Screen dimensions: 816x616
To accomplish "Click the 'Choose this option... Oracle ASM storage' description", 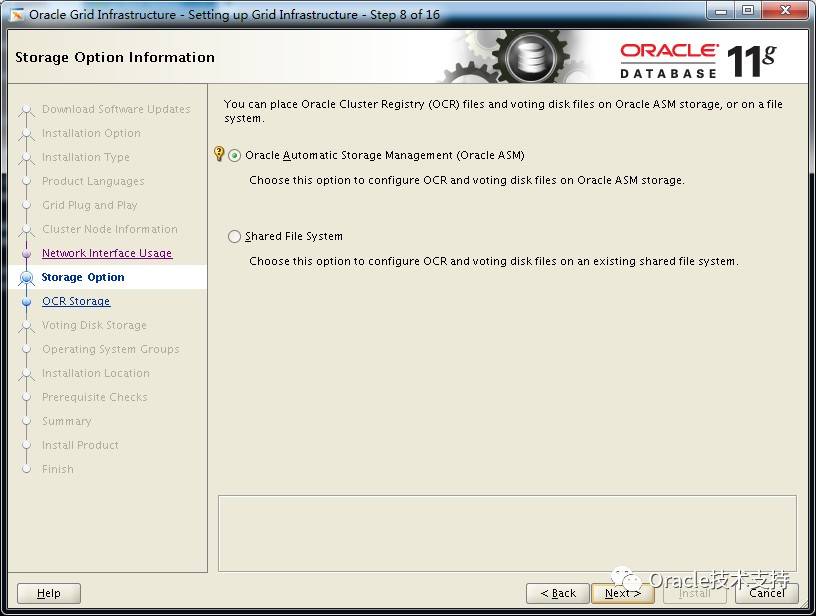I will coord(467,180).
